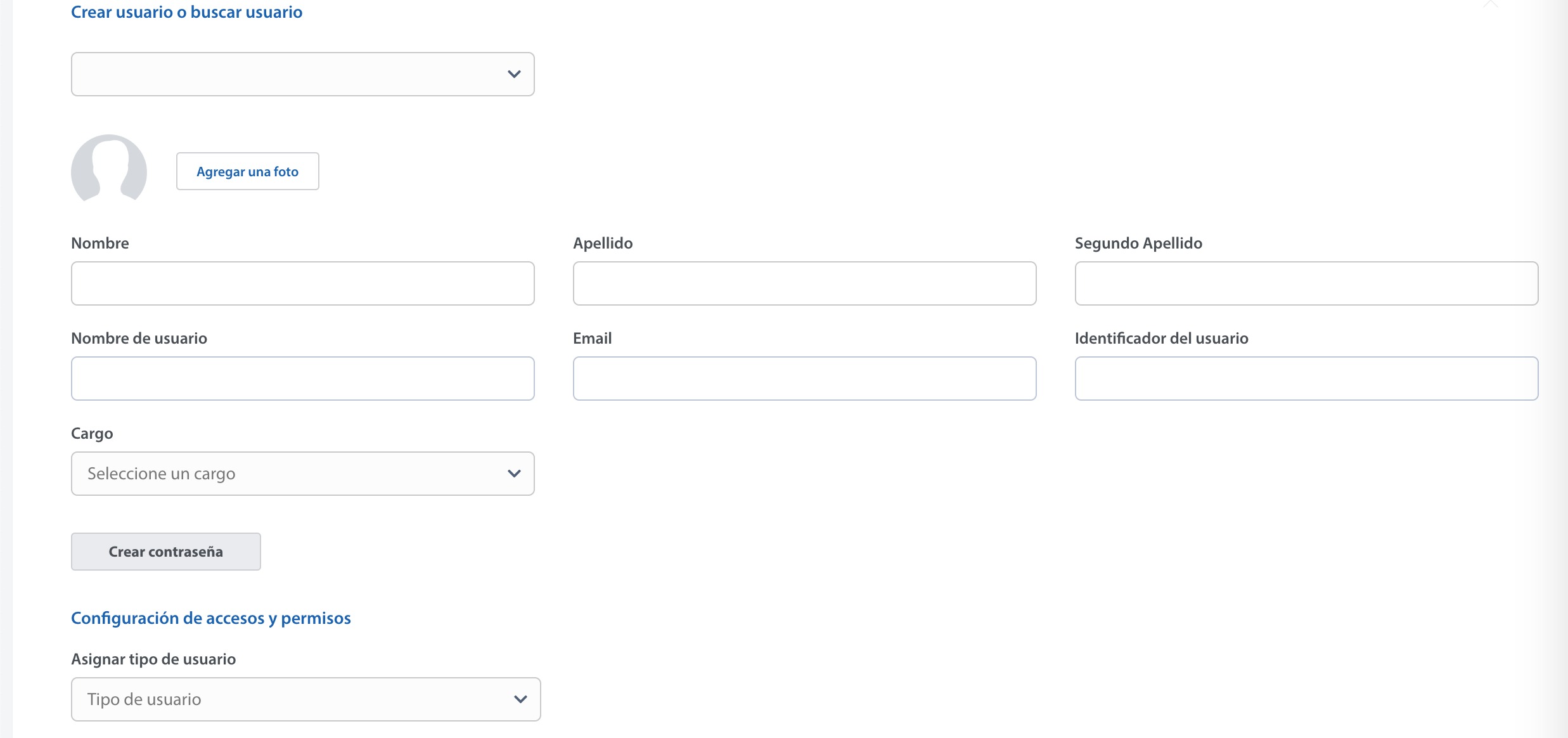
Task: Open the user search dropdown at top
Action: point(302,74)
